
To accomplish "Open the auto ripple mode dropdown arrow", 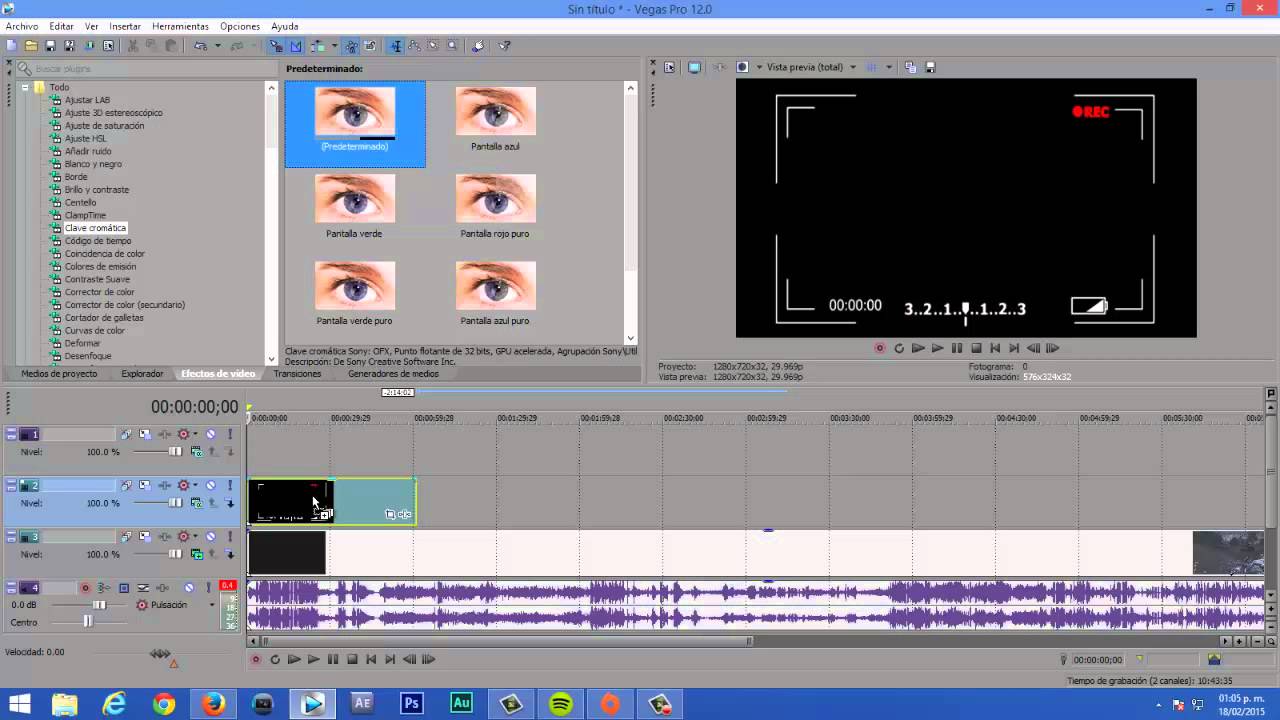I will 334,46.
